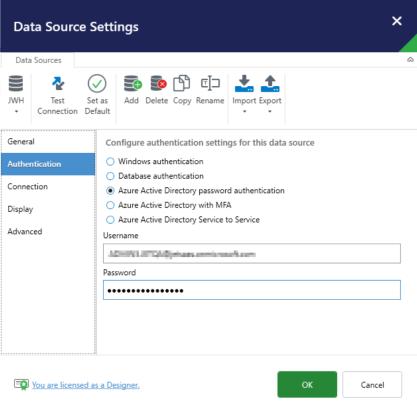
Task: Click into the Password field
Action: 252,290
